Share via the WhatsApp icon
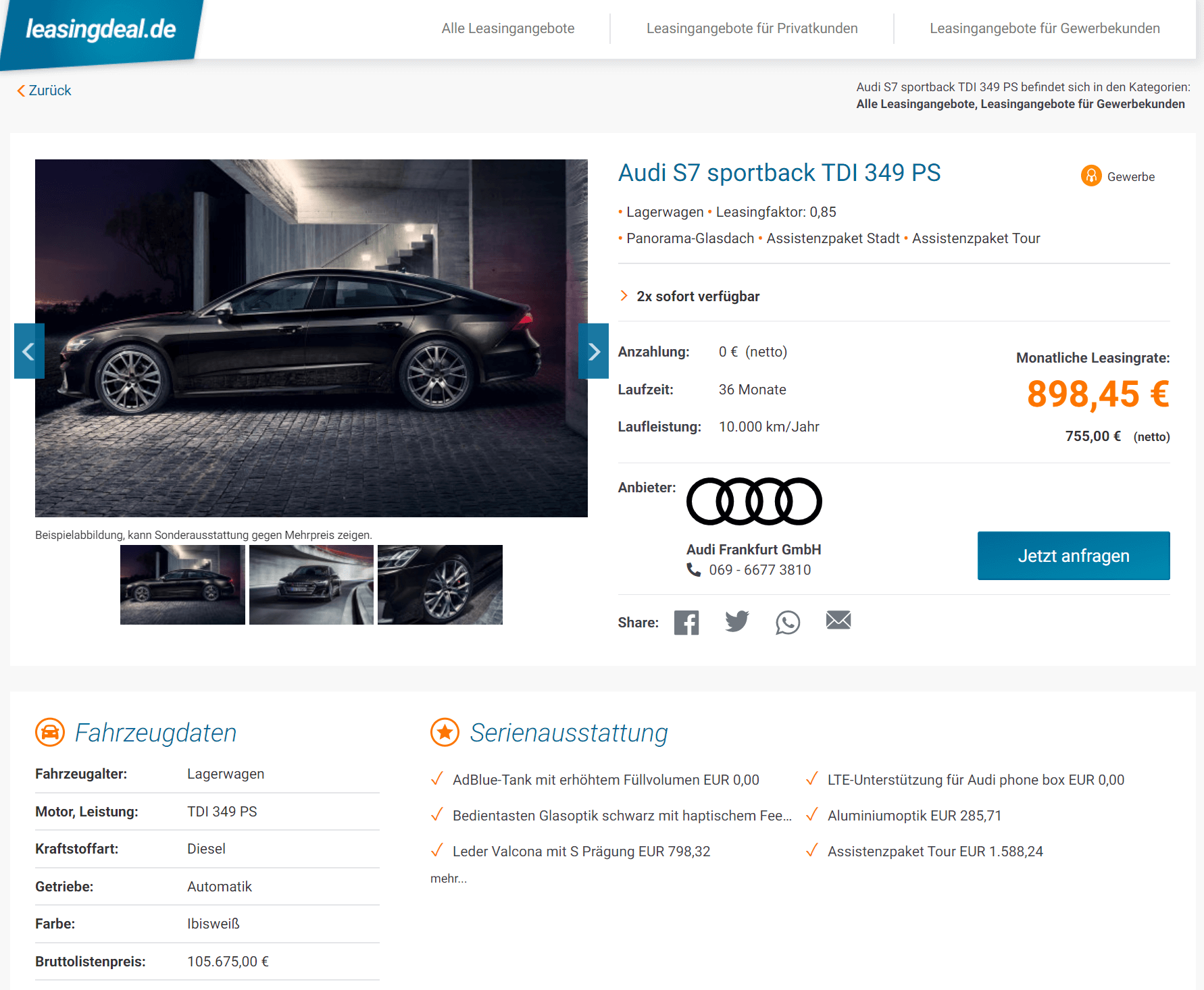Viewport: 1204px width, 990px height. (788, 623)
